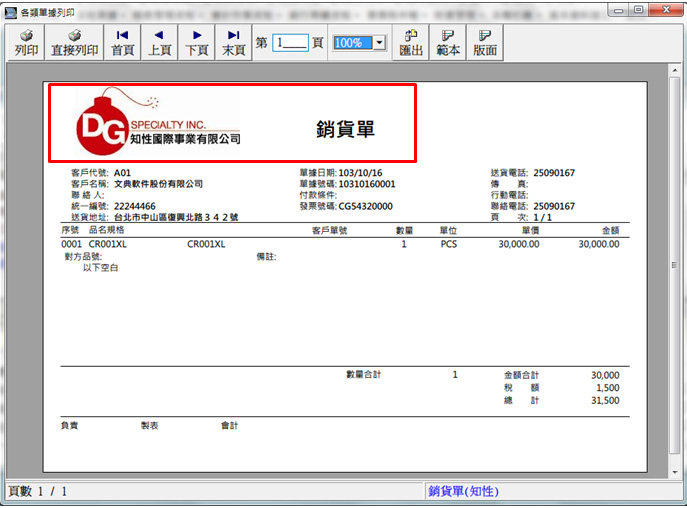Click the 100% zoom value box
This screenshot has width=687, height=508.
click(351, 43)
